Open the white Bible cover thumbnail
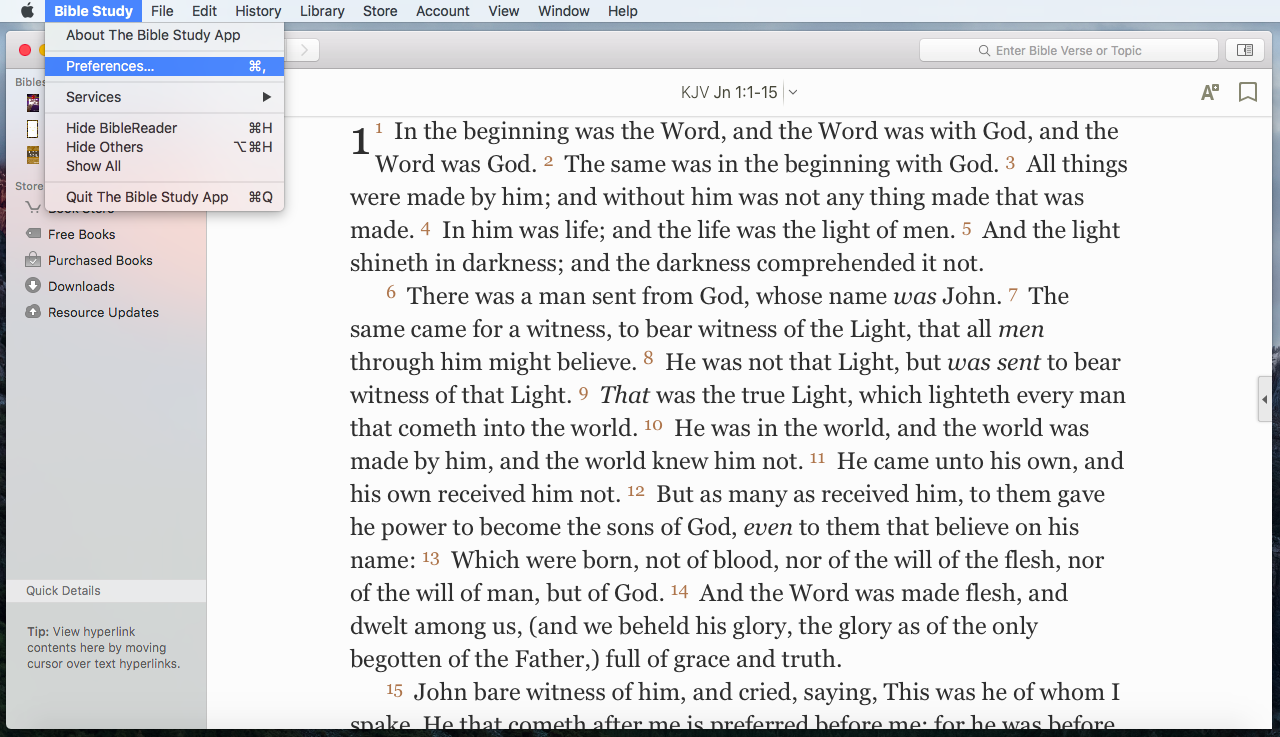The width and height of the screenshot is (1280, 737). point(33,128)
